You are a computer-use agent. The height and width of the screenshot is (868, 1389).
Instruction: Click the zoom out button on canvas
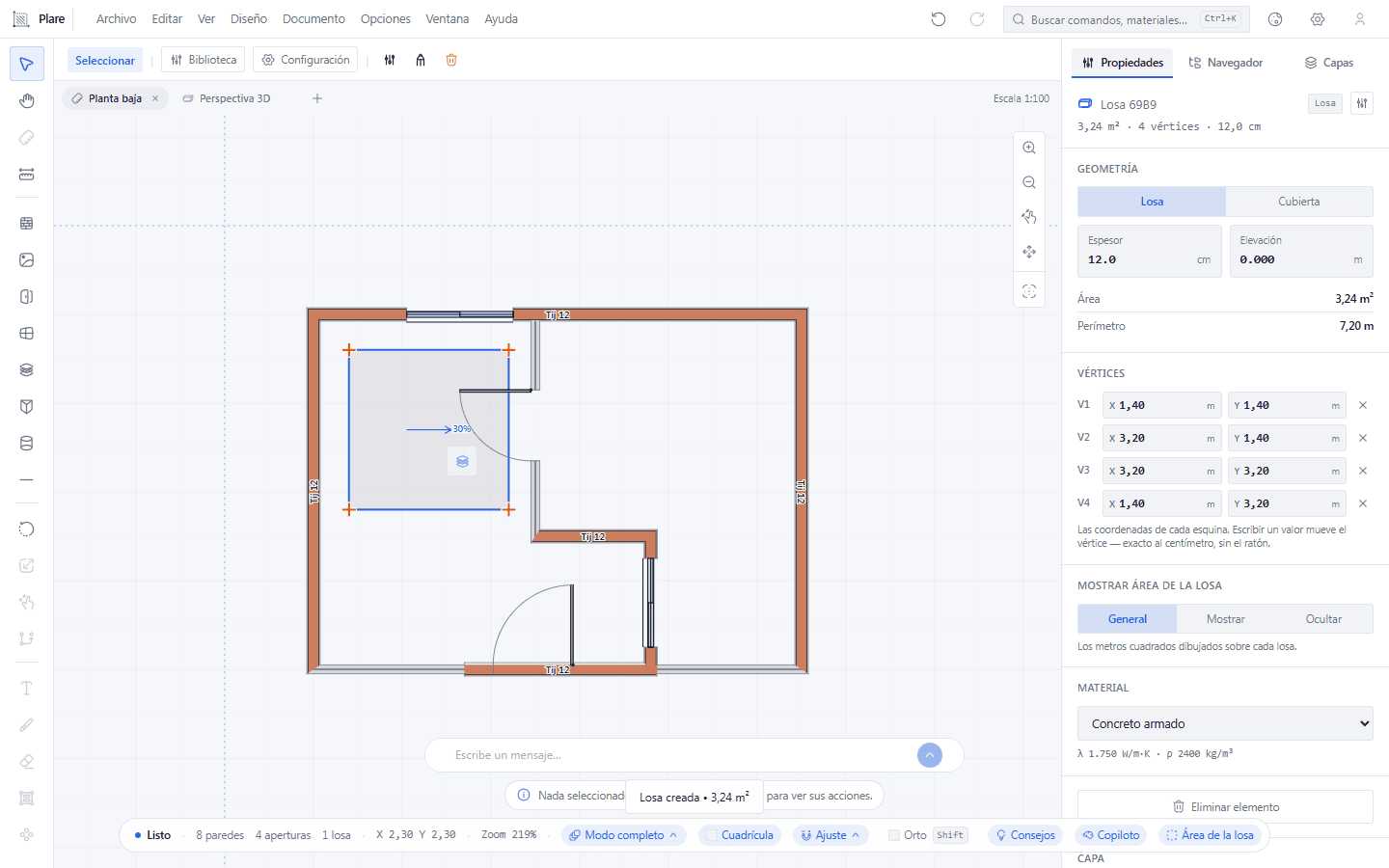coord(1029,182)
